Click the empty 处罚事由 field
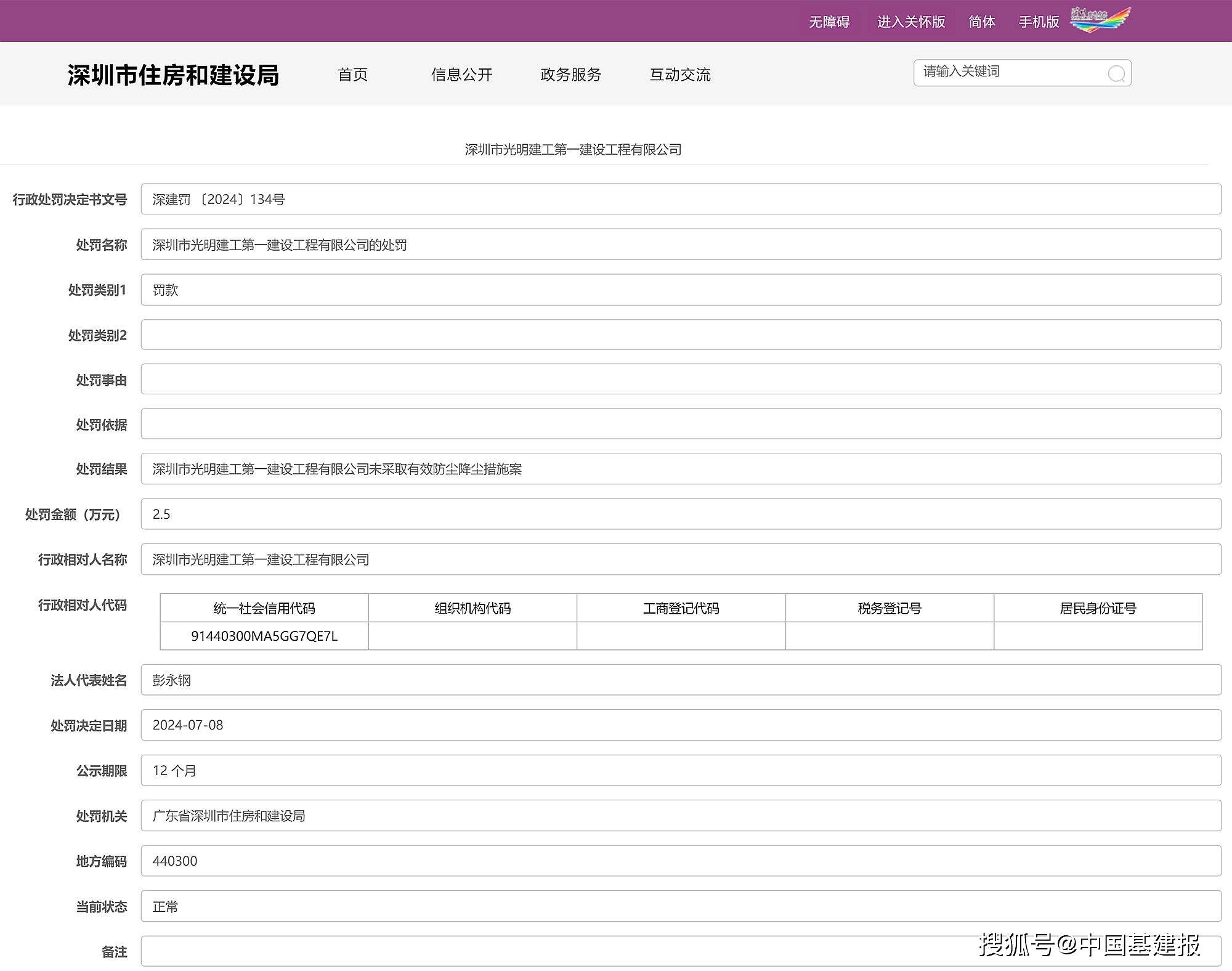 tap(681, 379)
